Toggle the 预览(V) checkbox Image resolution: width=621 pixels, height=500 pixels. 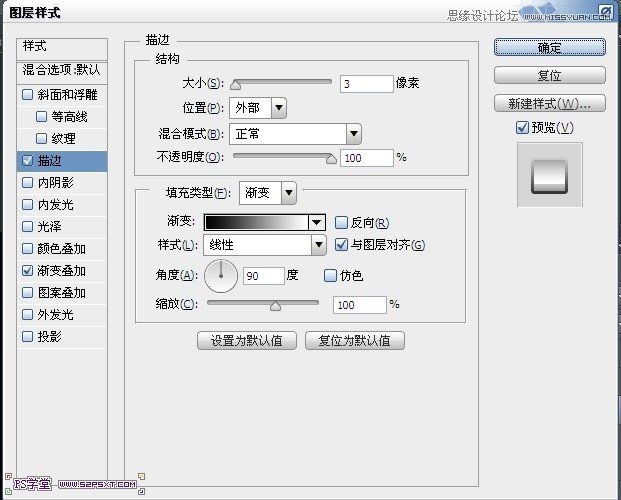click(522, 128)
